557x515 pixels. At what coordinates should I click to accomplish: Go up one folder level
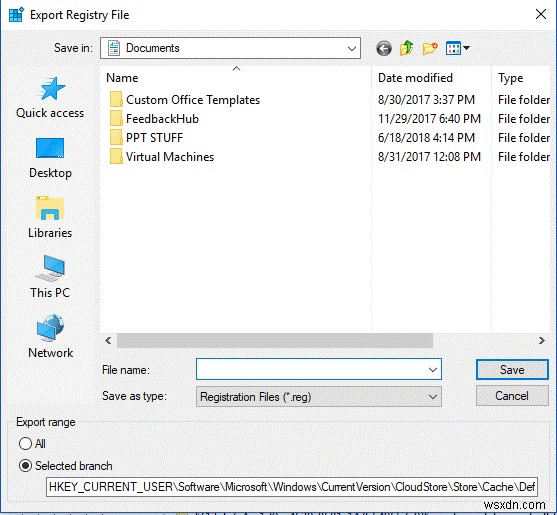point(406,48)
